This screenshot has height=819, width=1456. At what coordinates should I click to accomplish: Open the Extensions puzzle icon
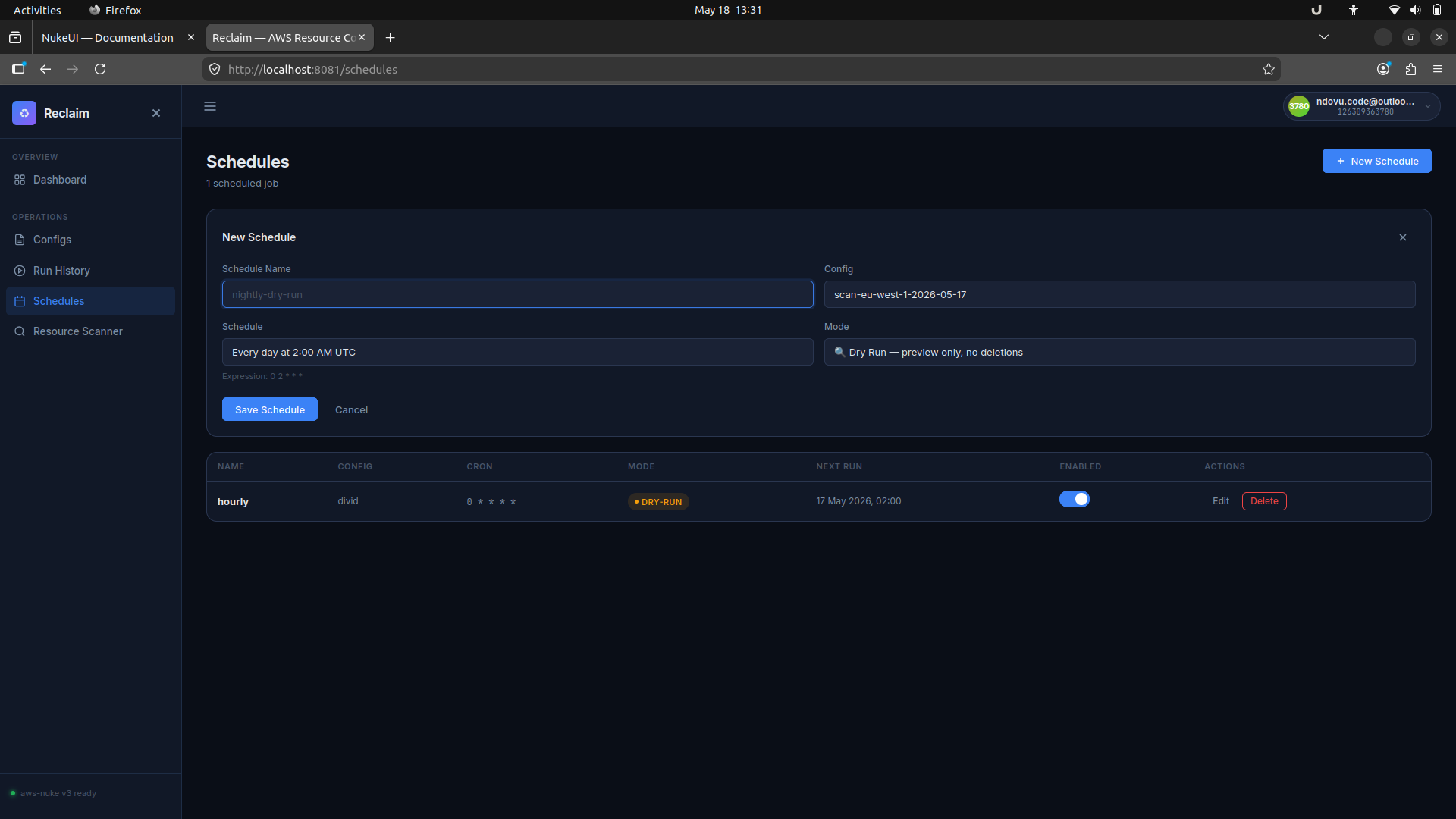point(1410,69)
